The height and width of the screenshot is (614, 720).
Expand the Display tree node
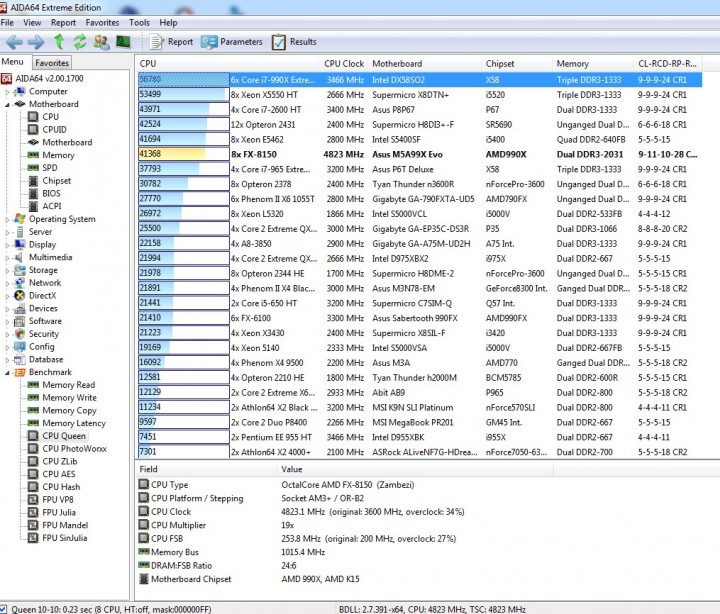pos(7,245)
